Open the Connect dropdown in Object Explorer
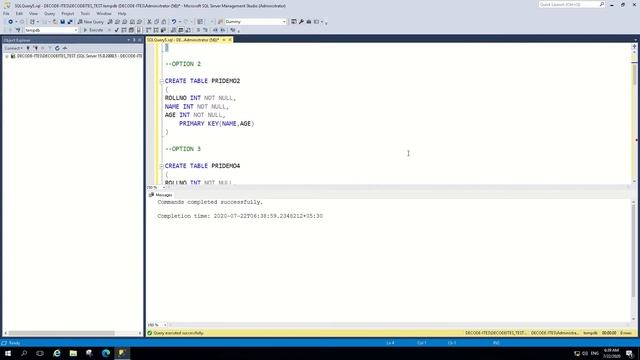 pos(13,48)
